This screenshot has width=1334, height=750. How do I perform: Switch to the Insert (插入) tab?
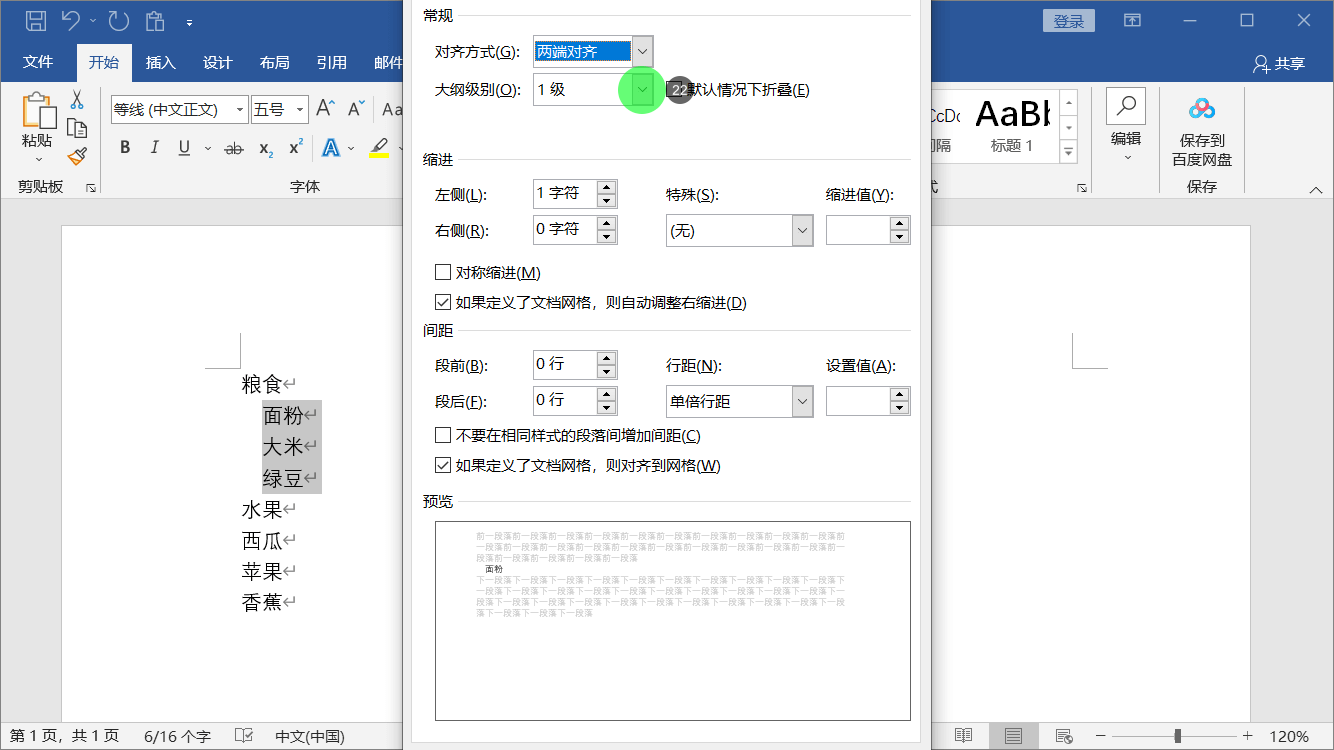tap(160, 62)
